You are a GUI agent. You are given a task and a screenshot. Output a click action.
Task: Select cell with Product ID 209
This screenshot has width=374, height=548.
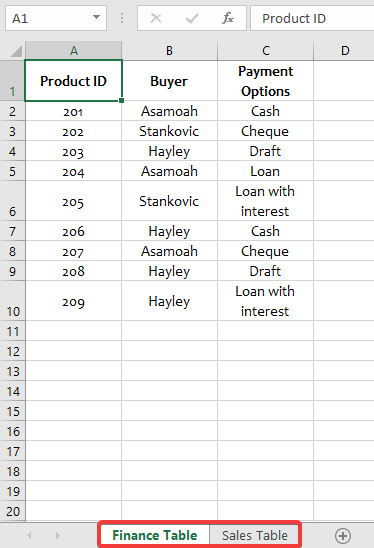pyautogui.click(x=73, y=301)
